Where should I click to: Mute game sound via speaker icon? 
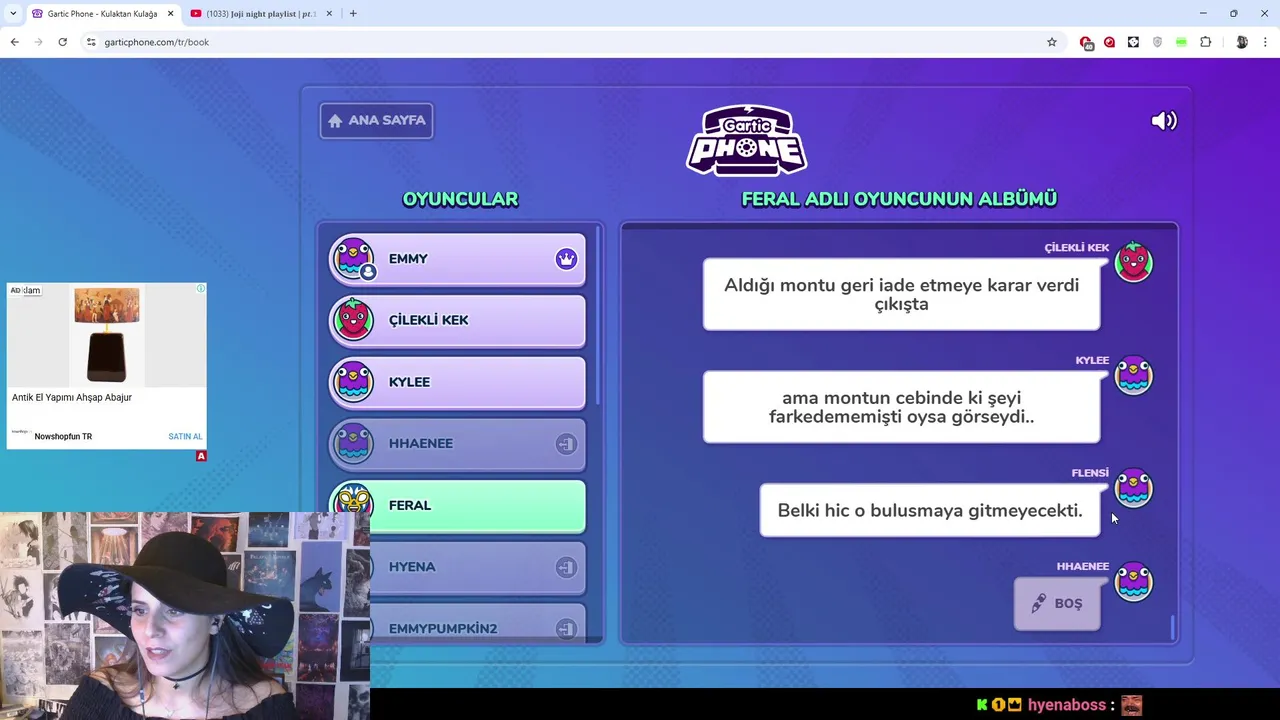pos(1164,121)
